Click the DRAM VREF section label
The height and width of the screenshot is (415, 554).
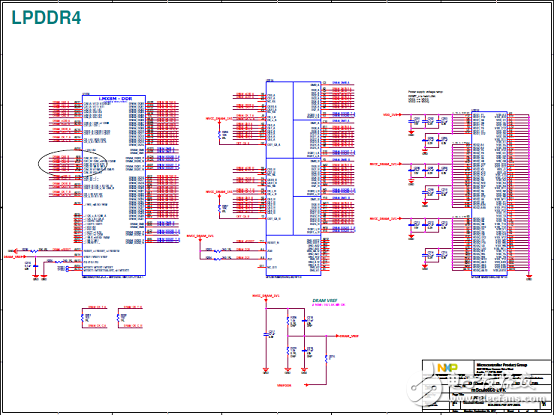(x=324, y=301)
